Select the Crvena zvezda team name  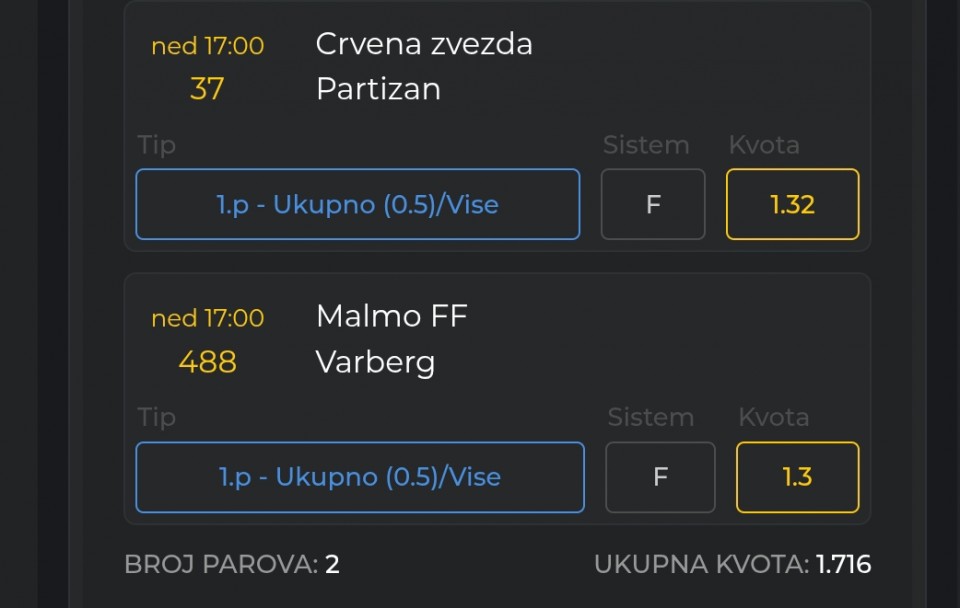point(424,44)
